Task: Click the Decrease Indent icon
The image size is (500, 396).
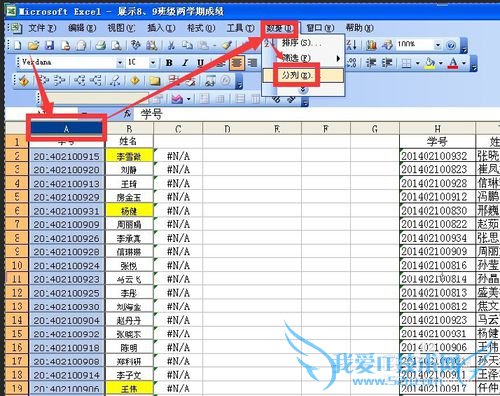Action: click(371, 63)
